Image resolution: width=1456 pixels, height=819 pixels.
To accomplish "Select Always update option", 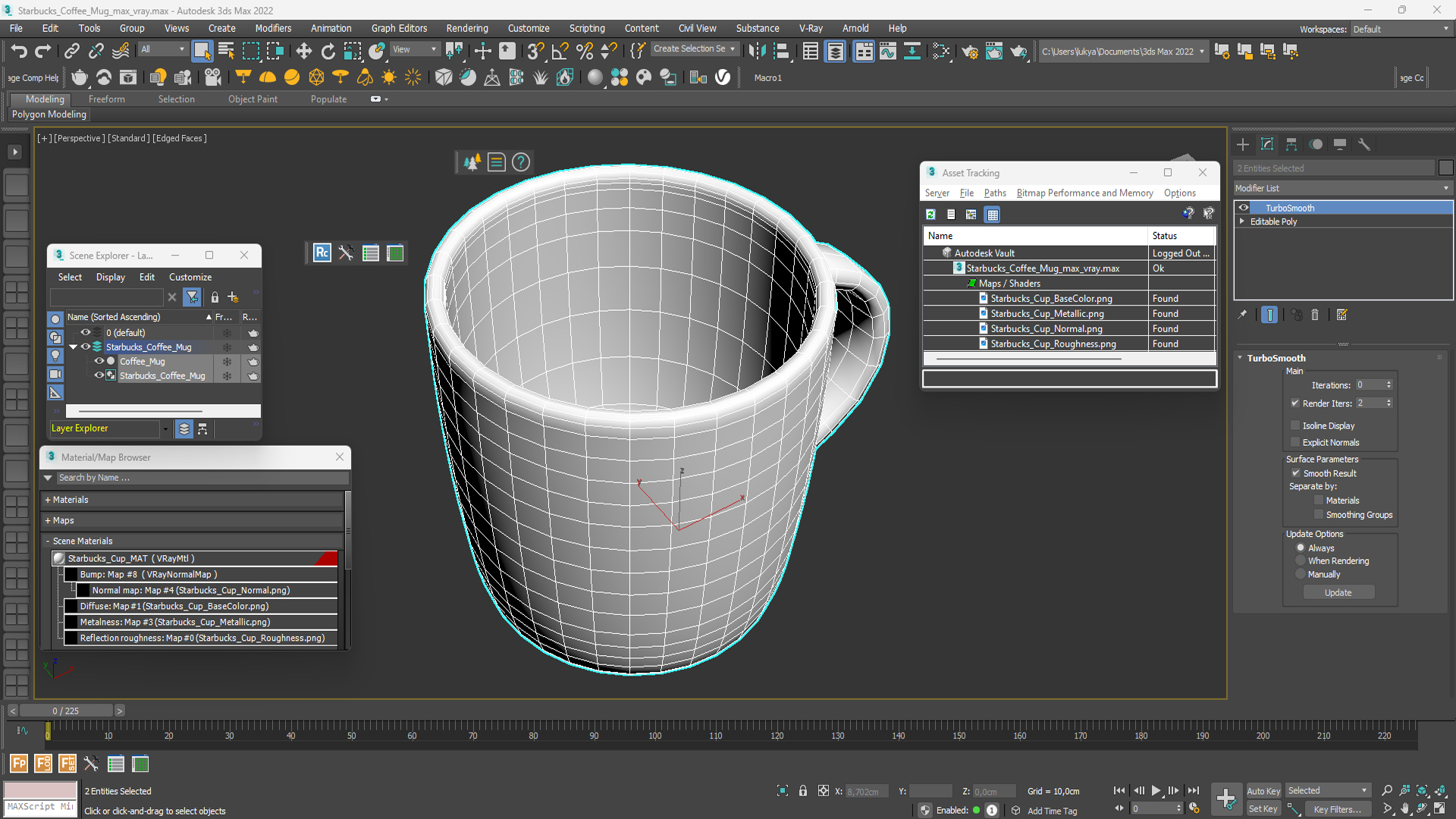I will click(1301, 548).
